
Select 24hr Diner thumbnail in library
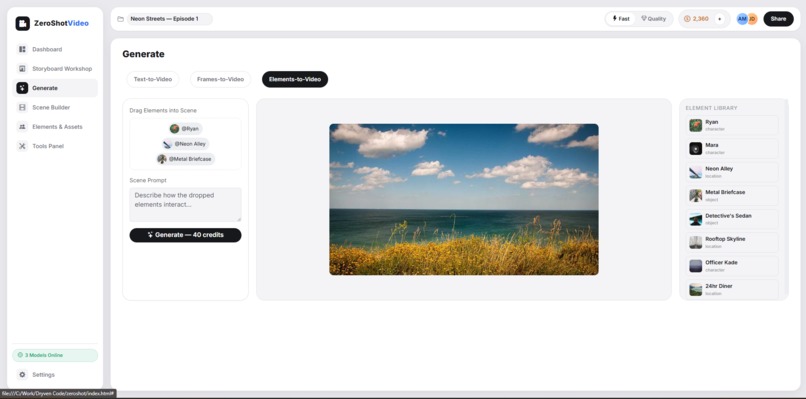695,289
